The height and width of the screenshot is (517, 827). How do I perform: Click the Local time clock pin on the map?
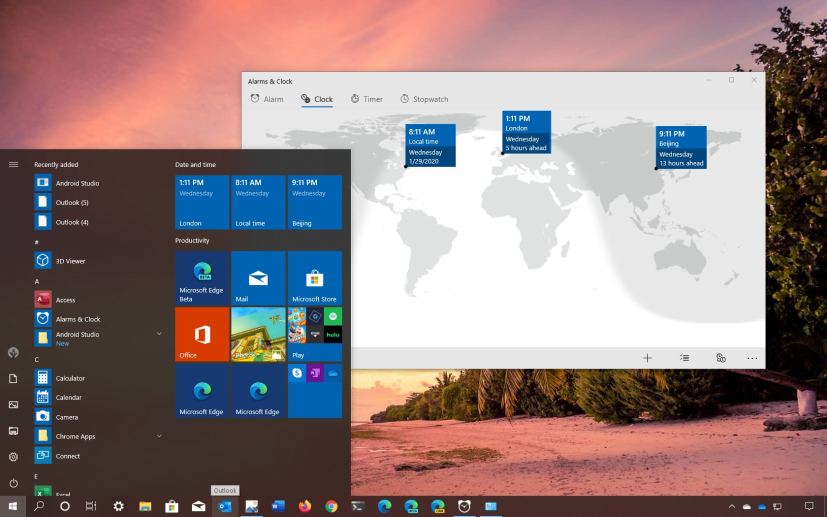pos(430,145)
